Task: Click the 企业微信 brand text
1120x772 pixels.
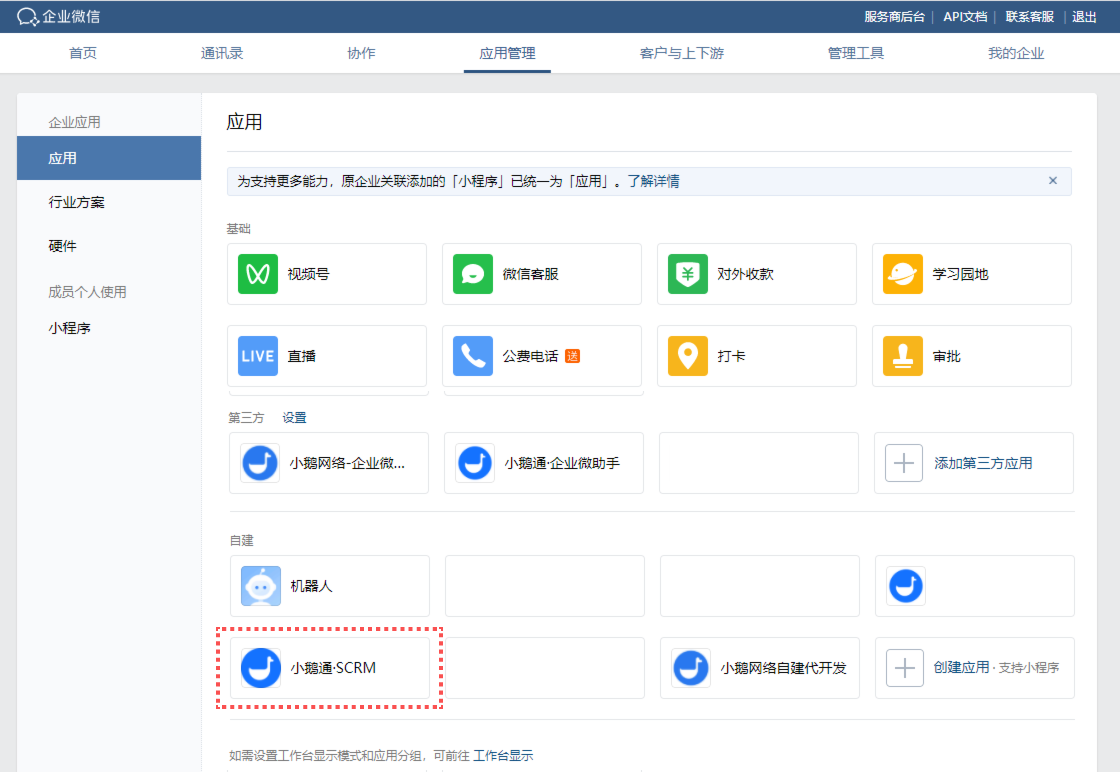Action: pyautogui.click(x=71, y=16)
